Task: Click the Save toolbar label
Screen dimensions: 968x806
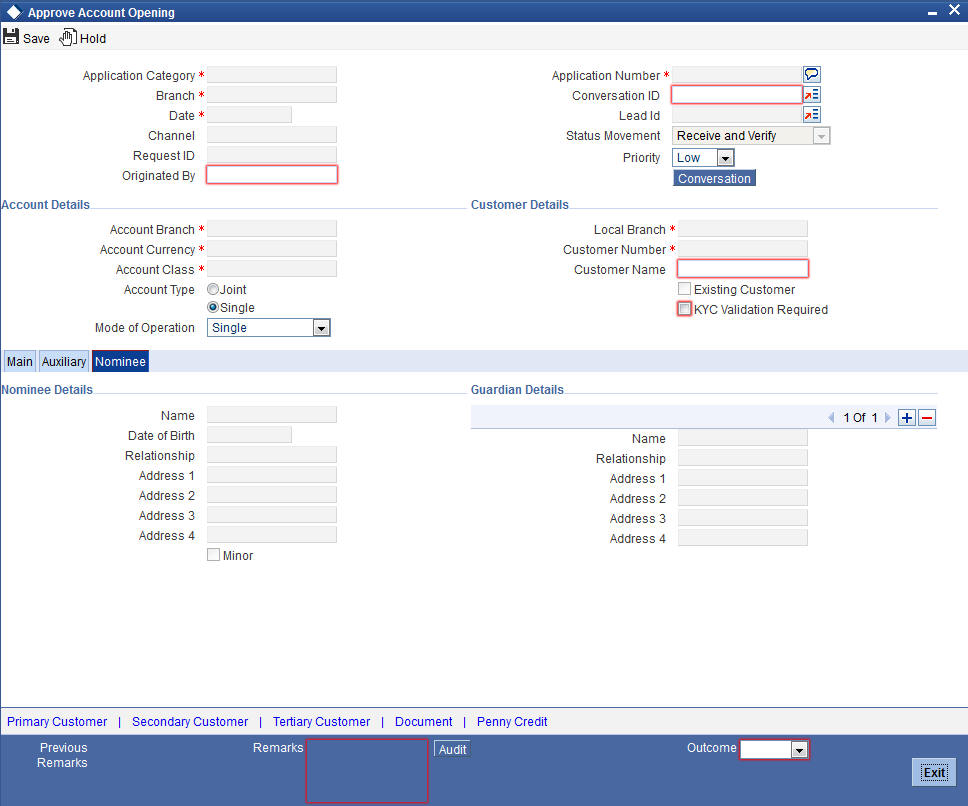Action: pos(36,38)
